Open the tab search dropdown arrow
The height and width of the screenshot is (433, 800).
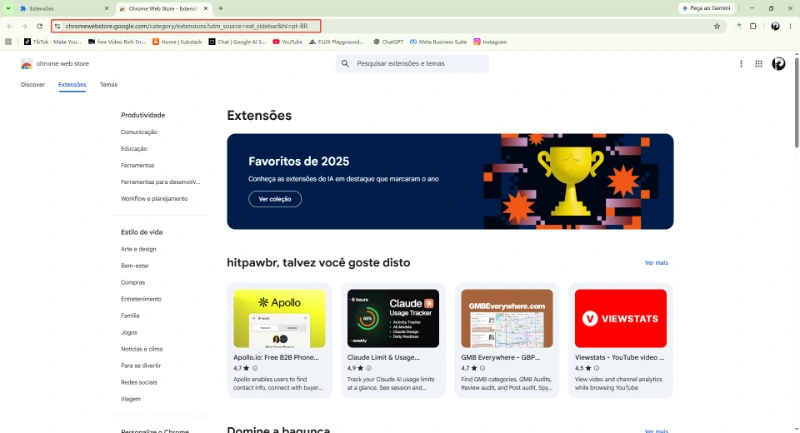[8, 8]
